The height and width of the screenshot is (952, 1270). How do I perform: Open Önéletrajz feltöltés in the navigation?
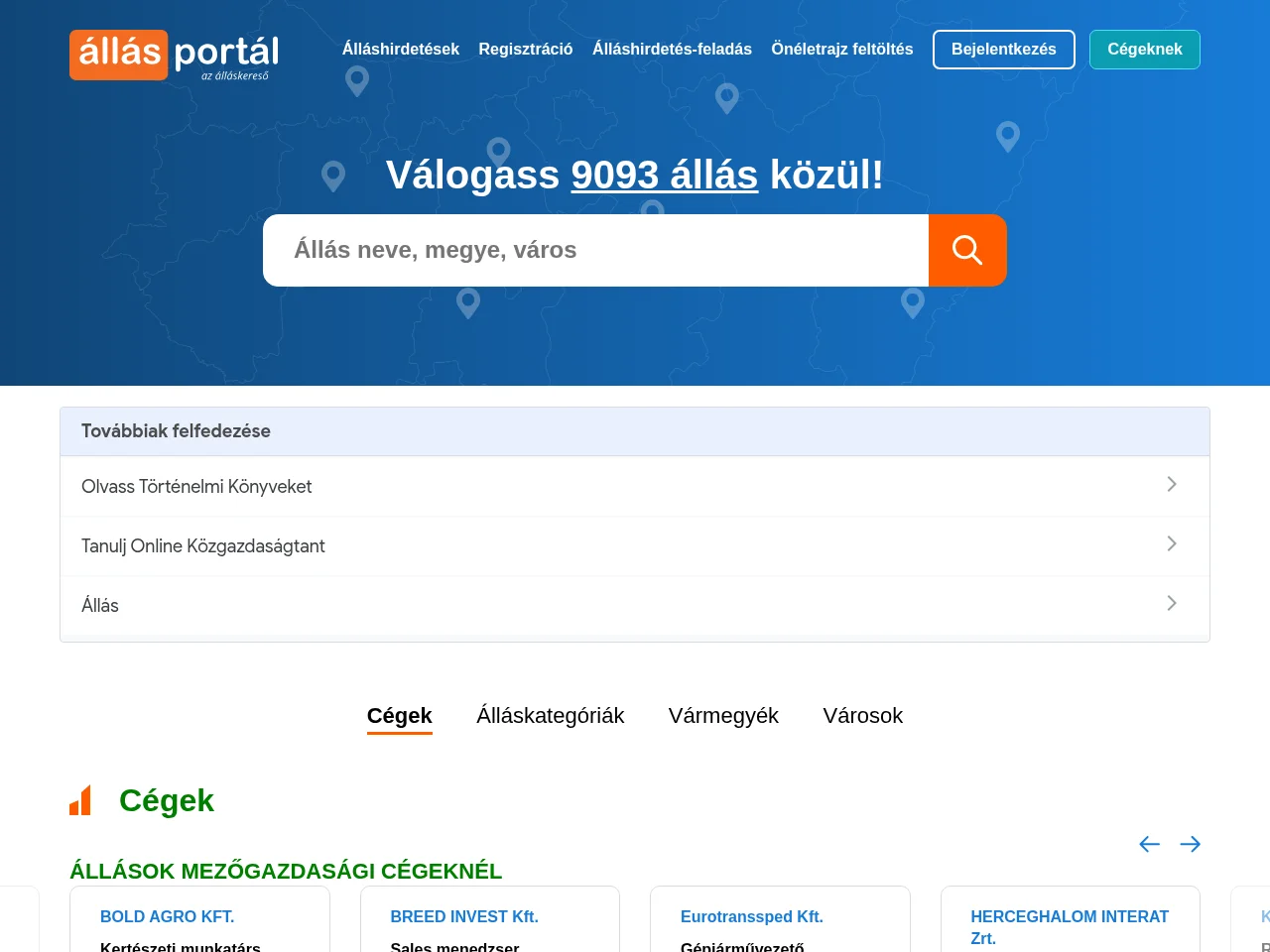pyautogui.click(x=842, y=49)
